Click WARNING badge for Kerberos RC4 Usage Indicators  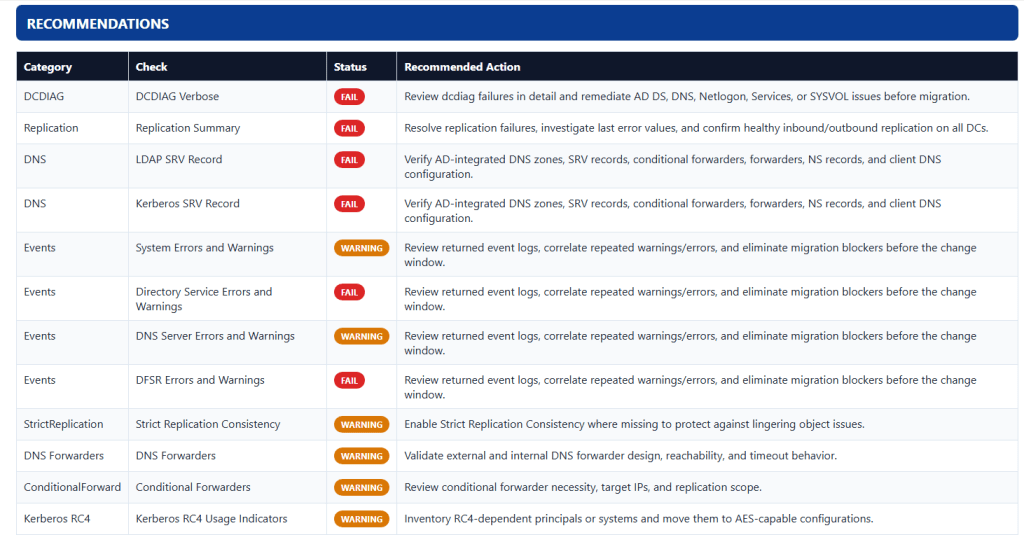pos(361,519)
